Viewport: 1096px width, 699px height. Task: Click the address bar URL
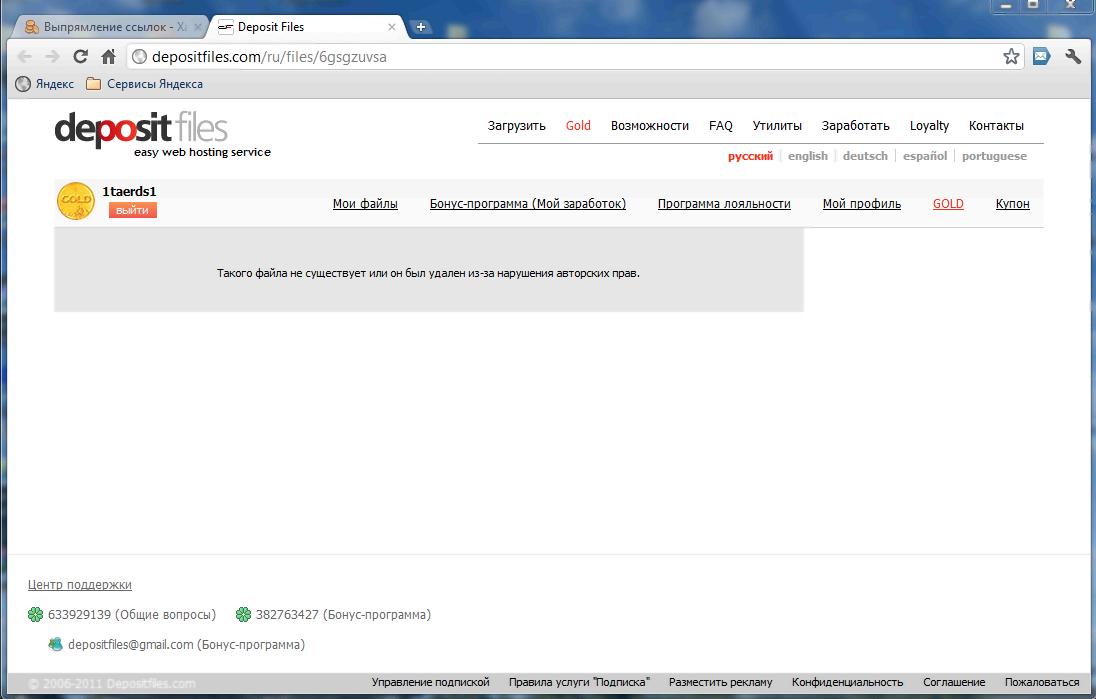pos(269,57)
